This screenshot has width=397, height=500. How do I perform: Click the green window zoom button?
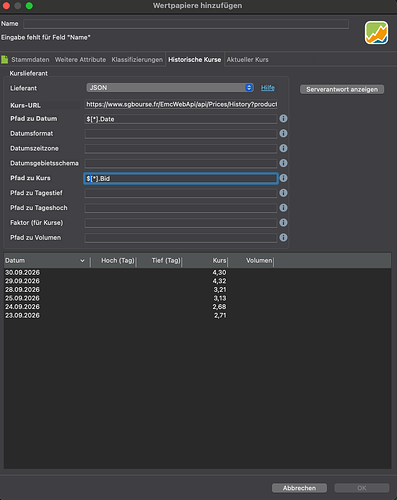[x=29, y=6]
